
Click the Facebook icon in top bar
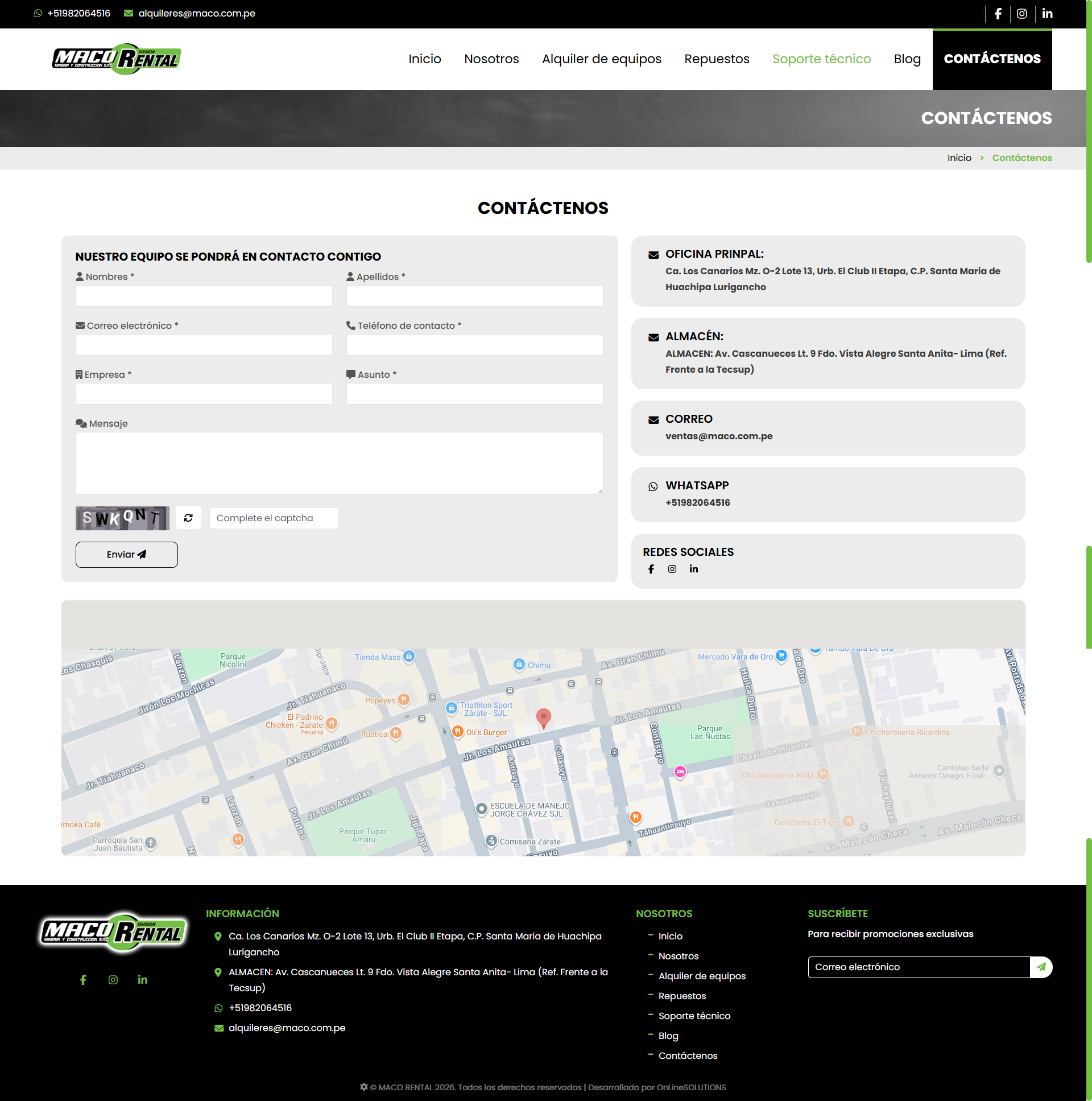pyautogui.click(x=998, y=14)
